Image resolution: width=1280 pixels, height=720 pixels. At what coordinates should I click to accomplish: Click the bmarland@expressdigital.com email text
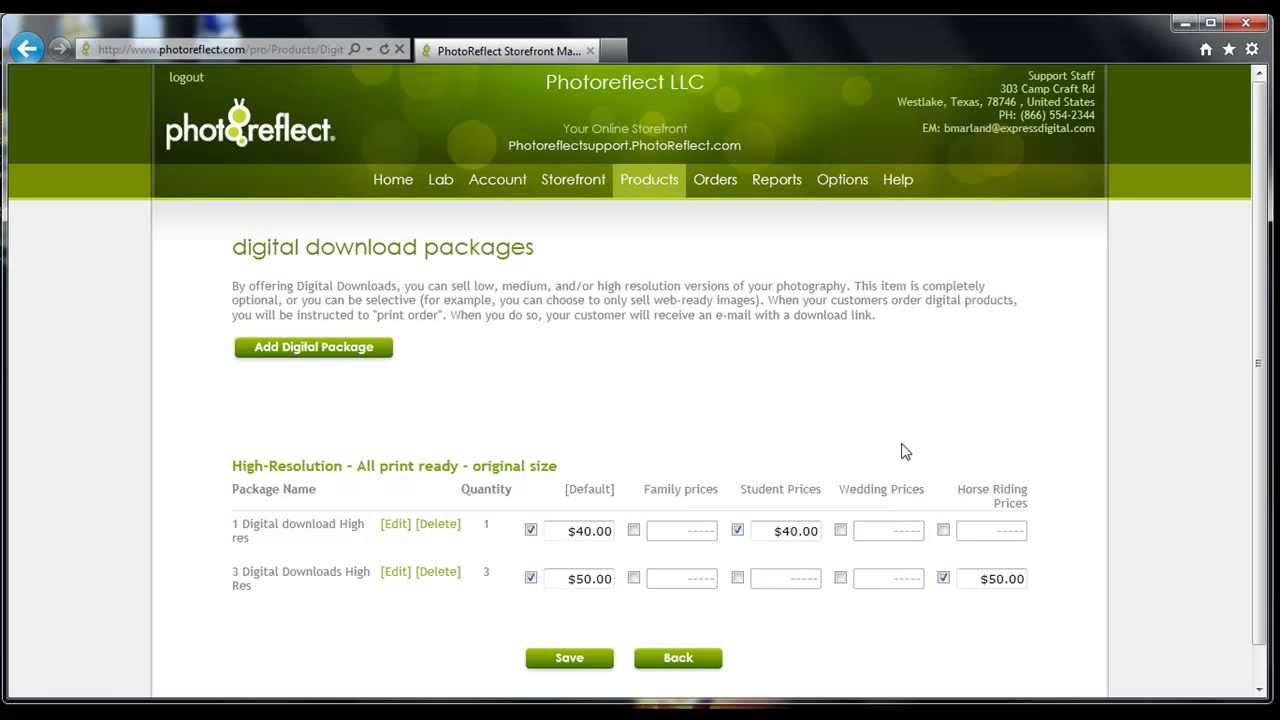pos(1019,129)
